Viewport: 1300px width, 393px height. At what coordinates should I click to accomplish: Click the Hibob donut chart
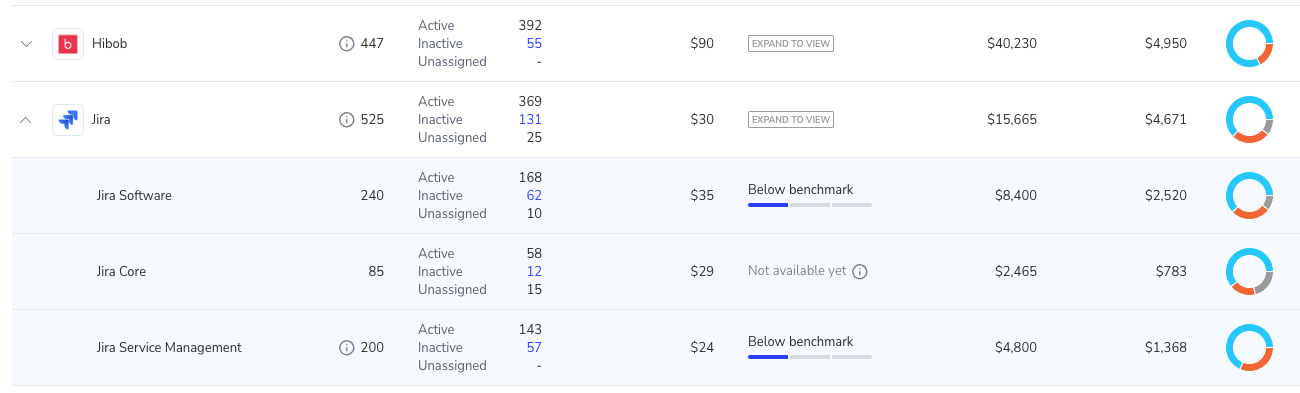(1249, 44)
